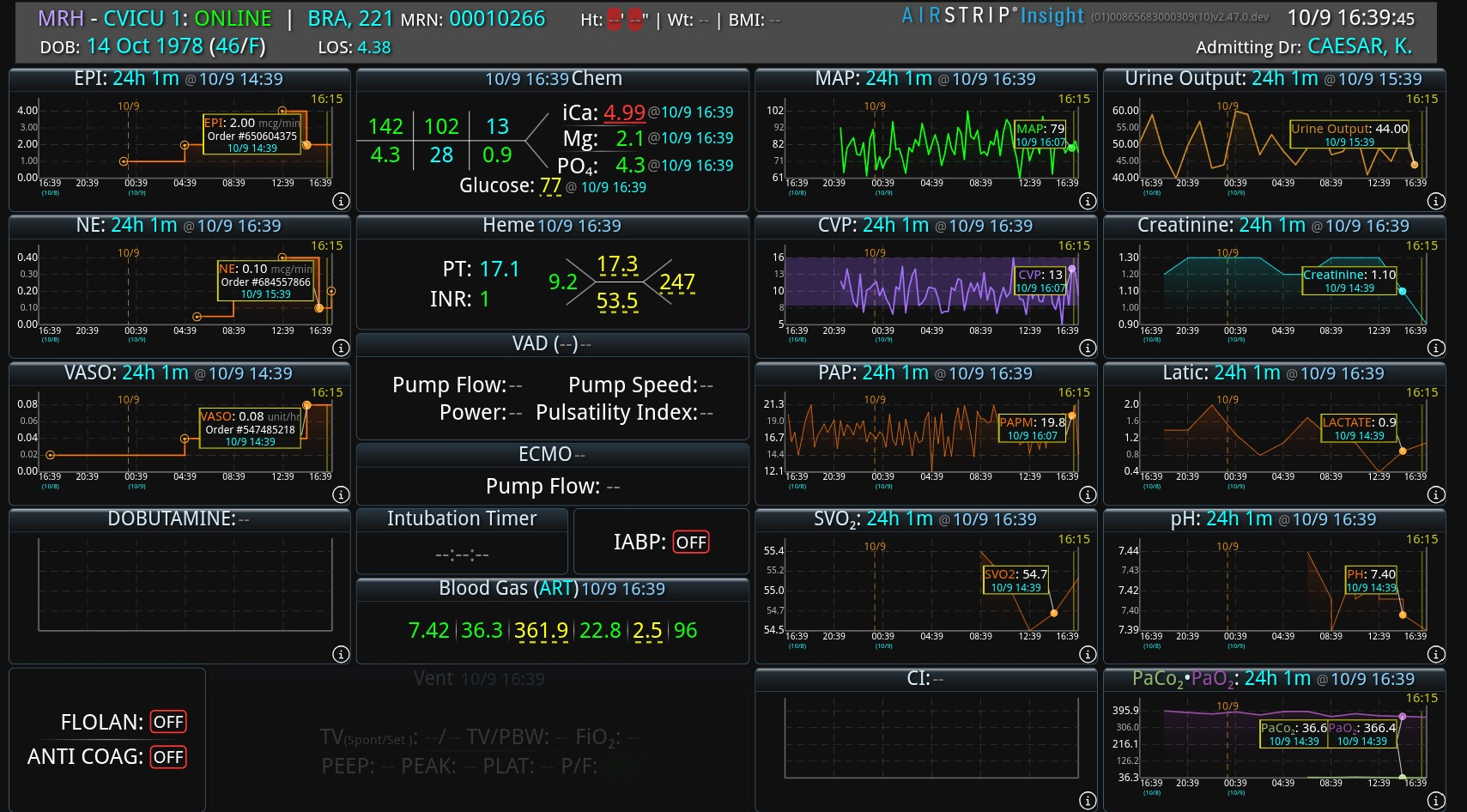Click the VAD Pump Flow label
This screenshot has height=812, width=1467.
tap(449, 385)
